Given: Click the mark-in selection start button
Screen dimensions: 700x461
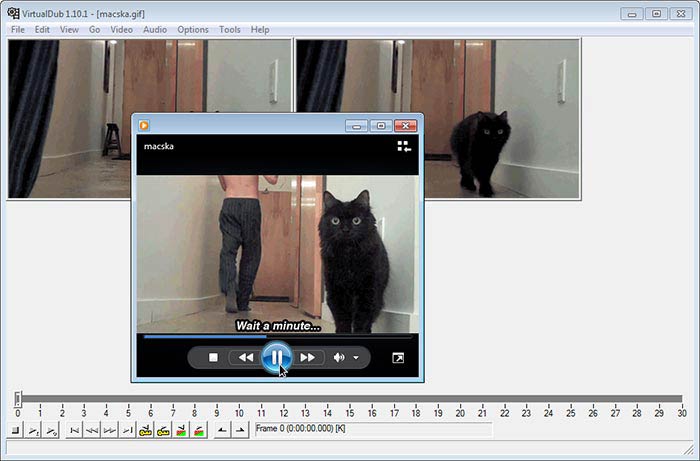Looking at the screenshot, I should click(220, 430).
